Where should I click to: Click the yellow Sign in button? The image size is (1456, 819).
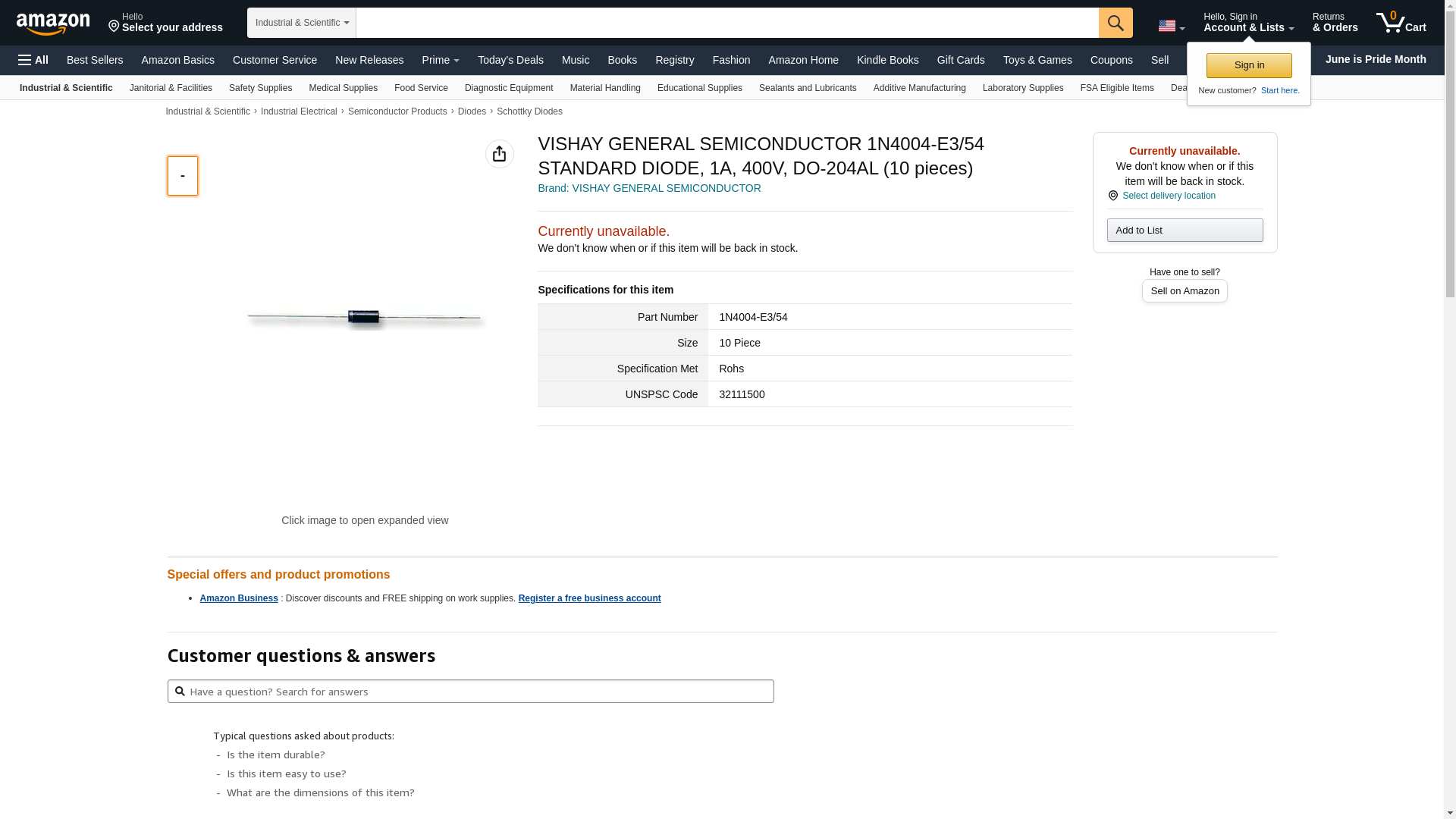(x=1249, y=65)
